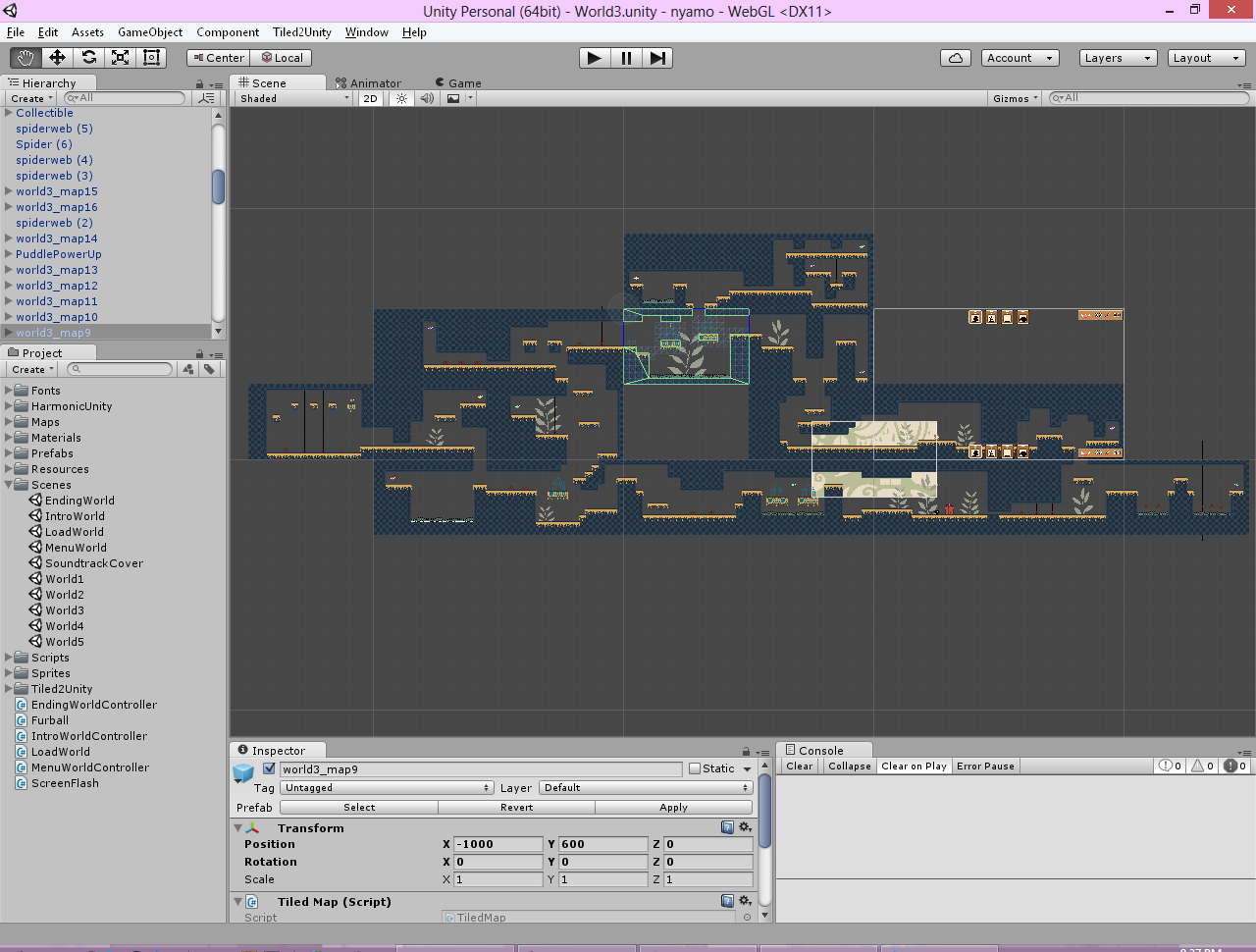Click the Hierarchy scrollbar thumb
Image resolution: width=1256 pixels, height=952 pixels.
[218, 186]
